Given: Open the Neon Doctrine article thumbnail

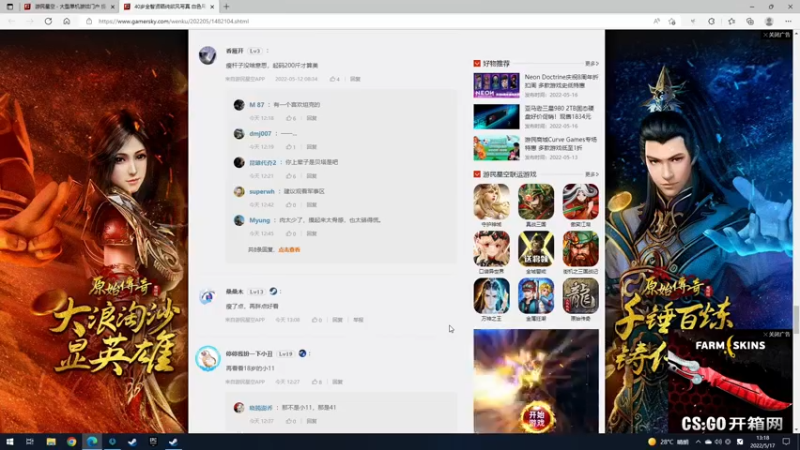Looking at the screenshot, I should pyautogui.click(x=496, y=85).
